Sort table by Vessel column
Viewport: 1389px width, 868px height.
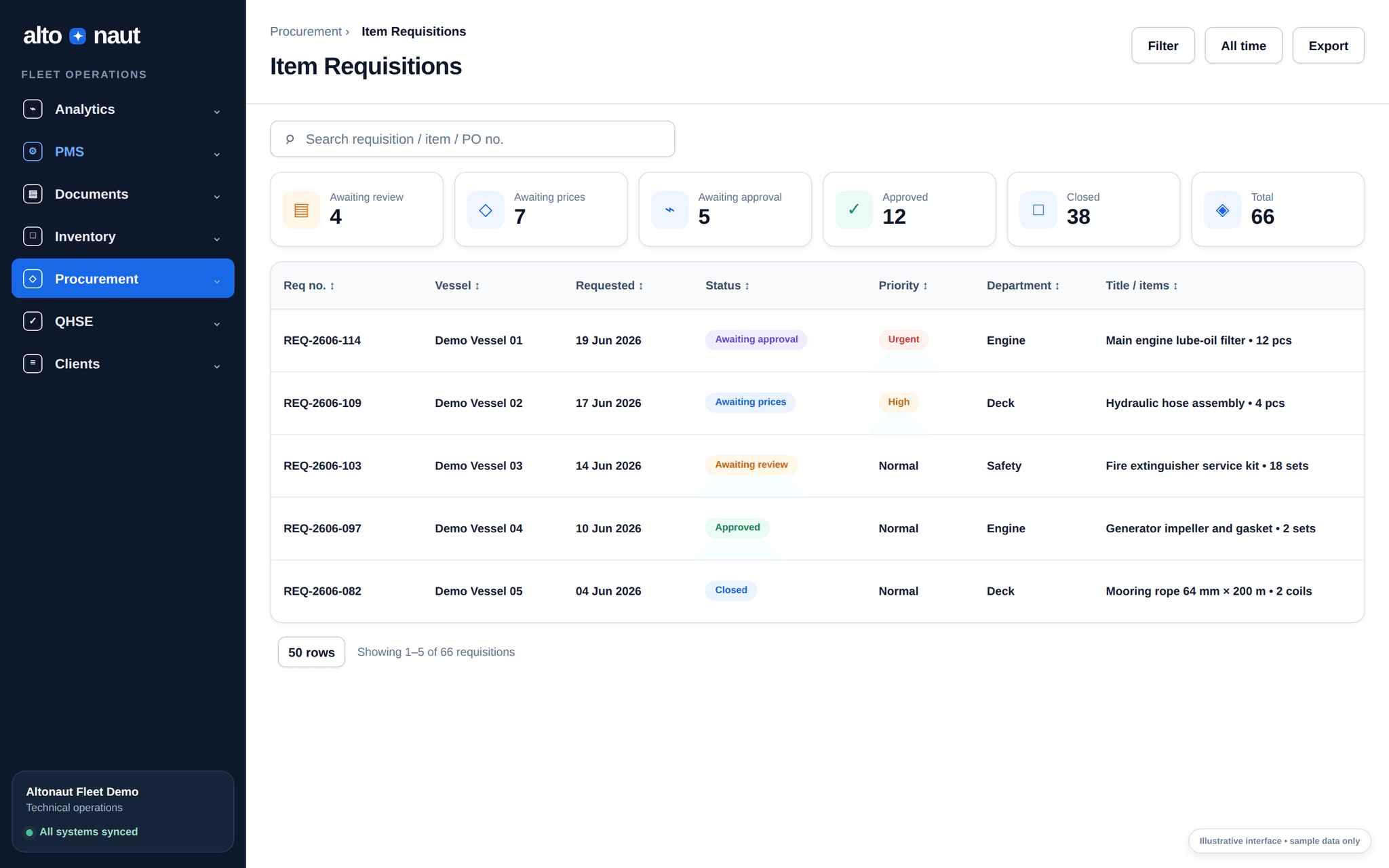457,285
